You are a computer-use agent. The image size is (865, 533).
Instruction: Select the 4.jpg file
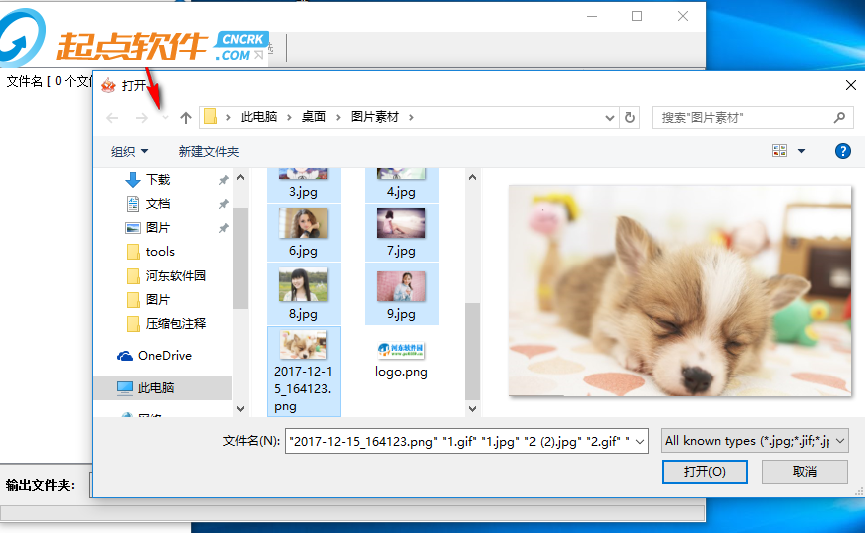click(x=401, y=185)
